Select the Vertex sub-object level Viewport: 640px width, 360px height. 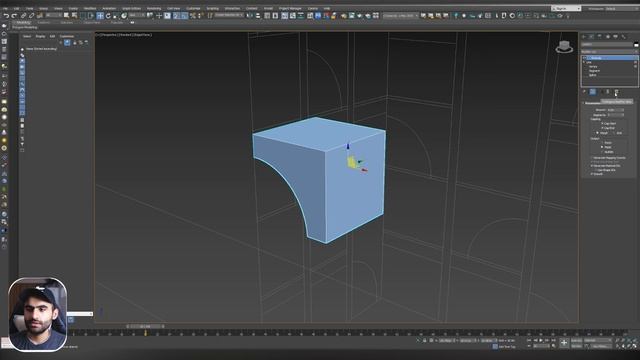pyautogui.click(x=593, y=67)
